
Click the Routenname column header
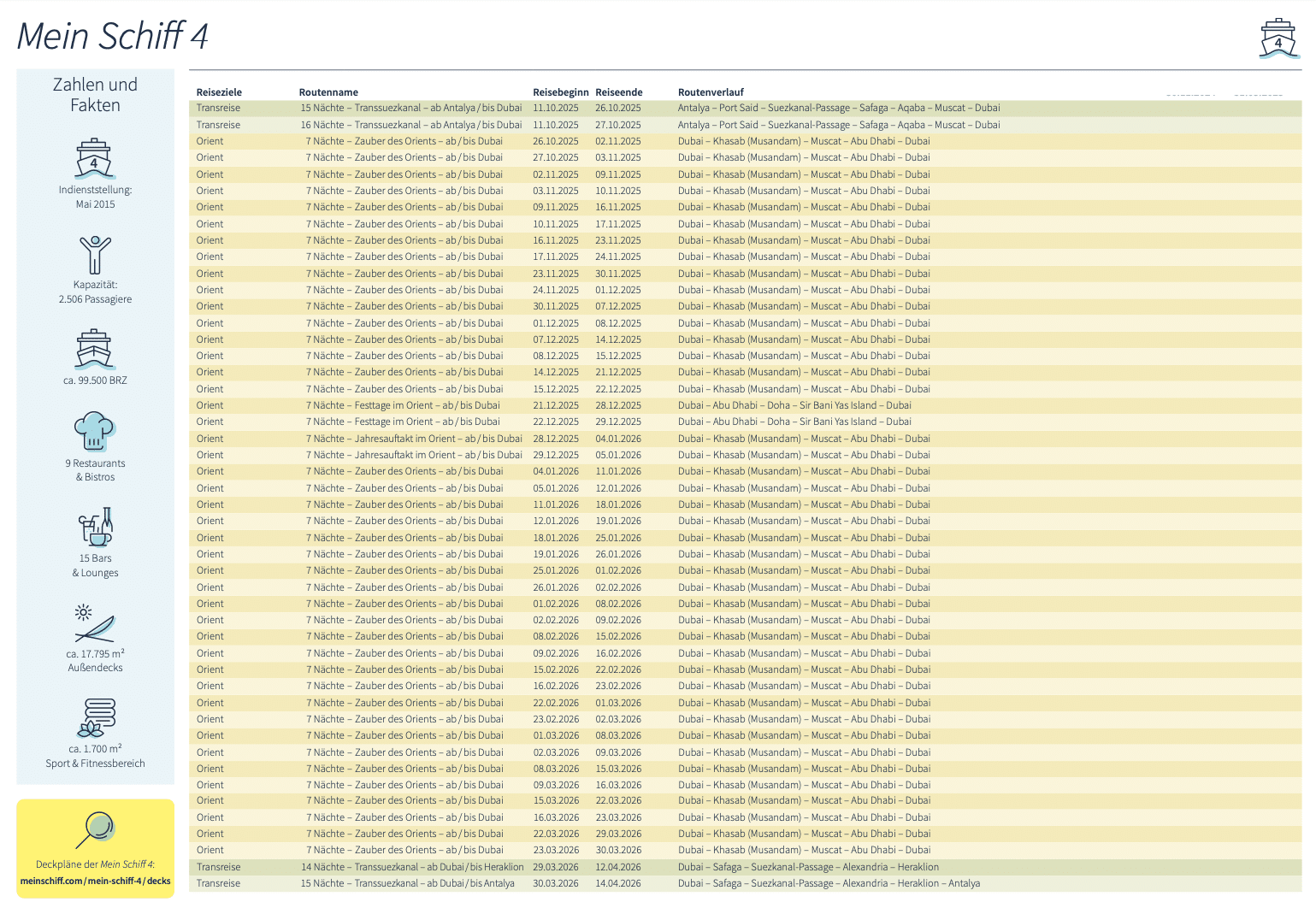[328, 92]
